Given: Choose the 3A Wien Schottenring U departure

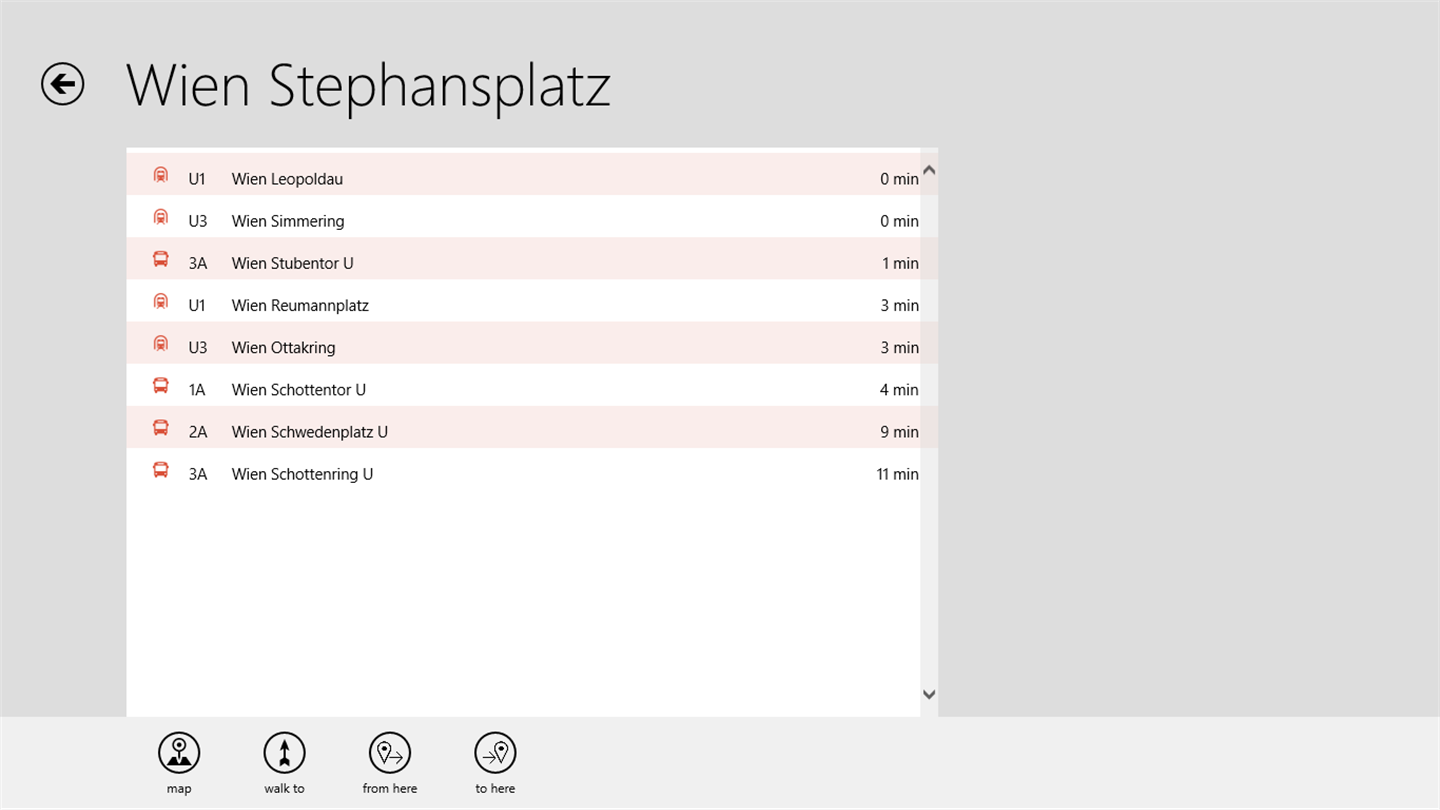Looking at the screenshot, I should coord(523,474).
